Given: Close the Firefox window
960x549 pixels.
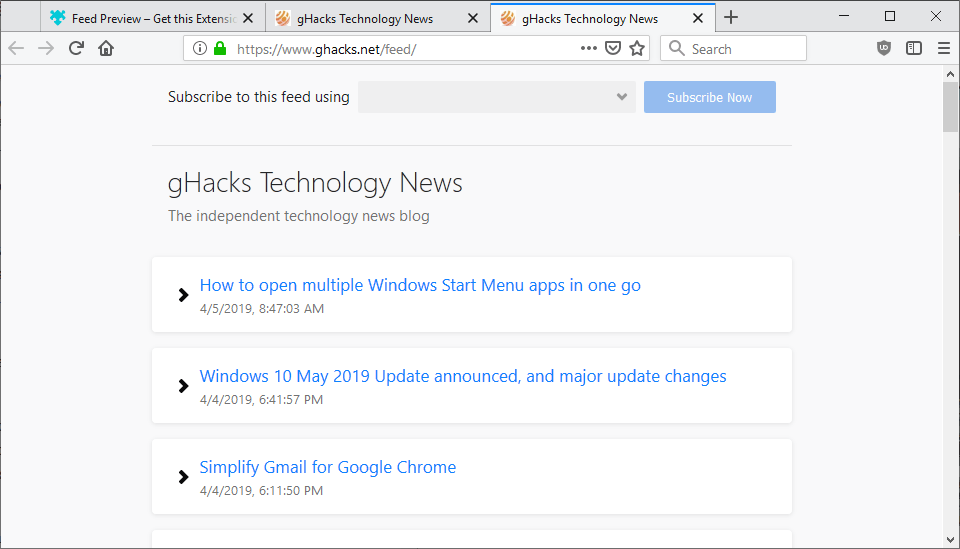Looking at the screenshot, I should (936, 16).
